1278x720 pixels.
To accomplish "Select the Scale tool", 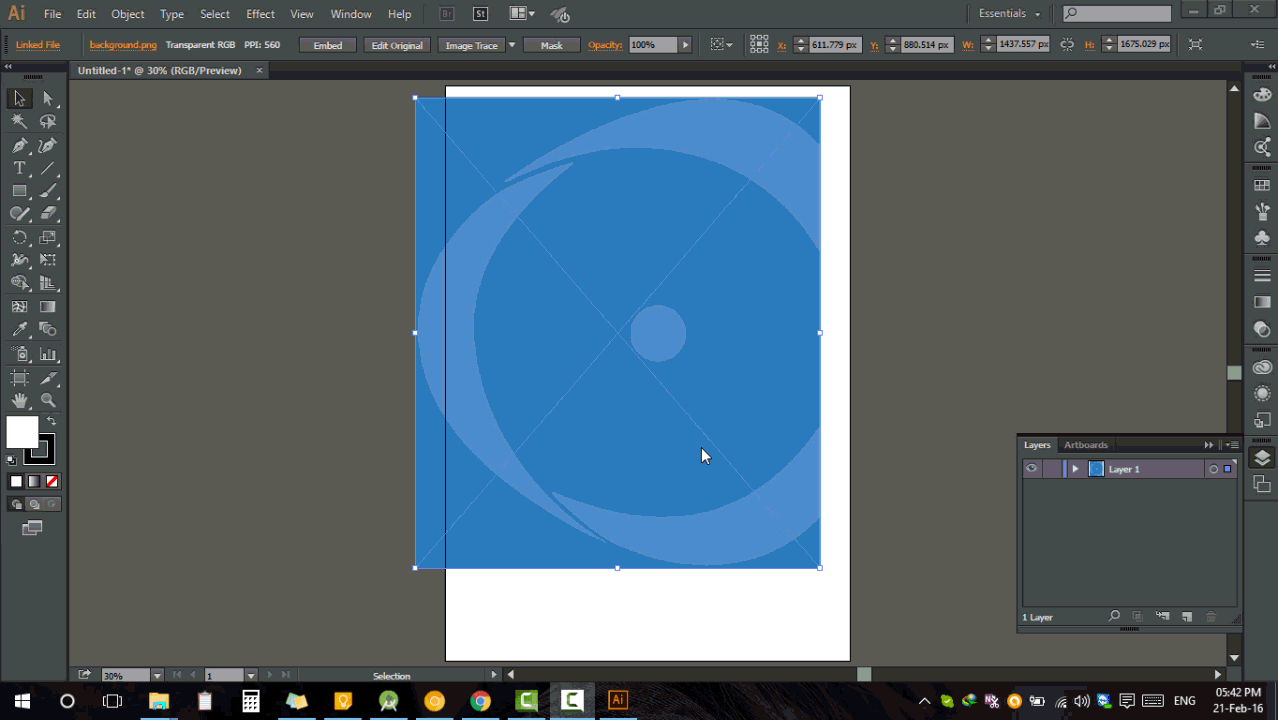I will click(x=48, y=237).
